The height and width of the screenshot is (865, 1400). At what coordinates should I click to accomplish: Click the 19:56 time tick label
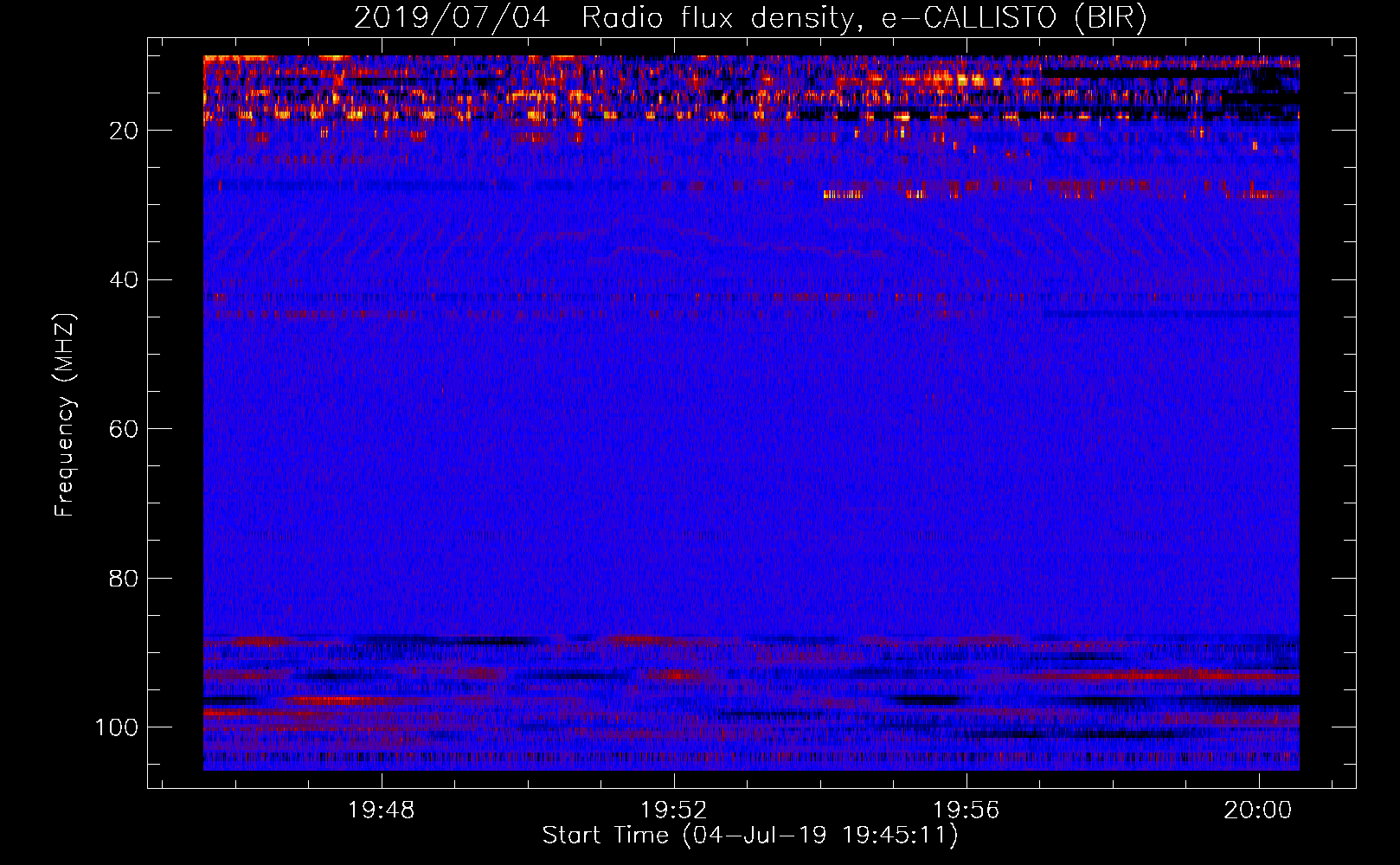pyautogui.click(x=966, y=810)
